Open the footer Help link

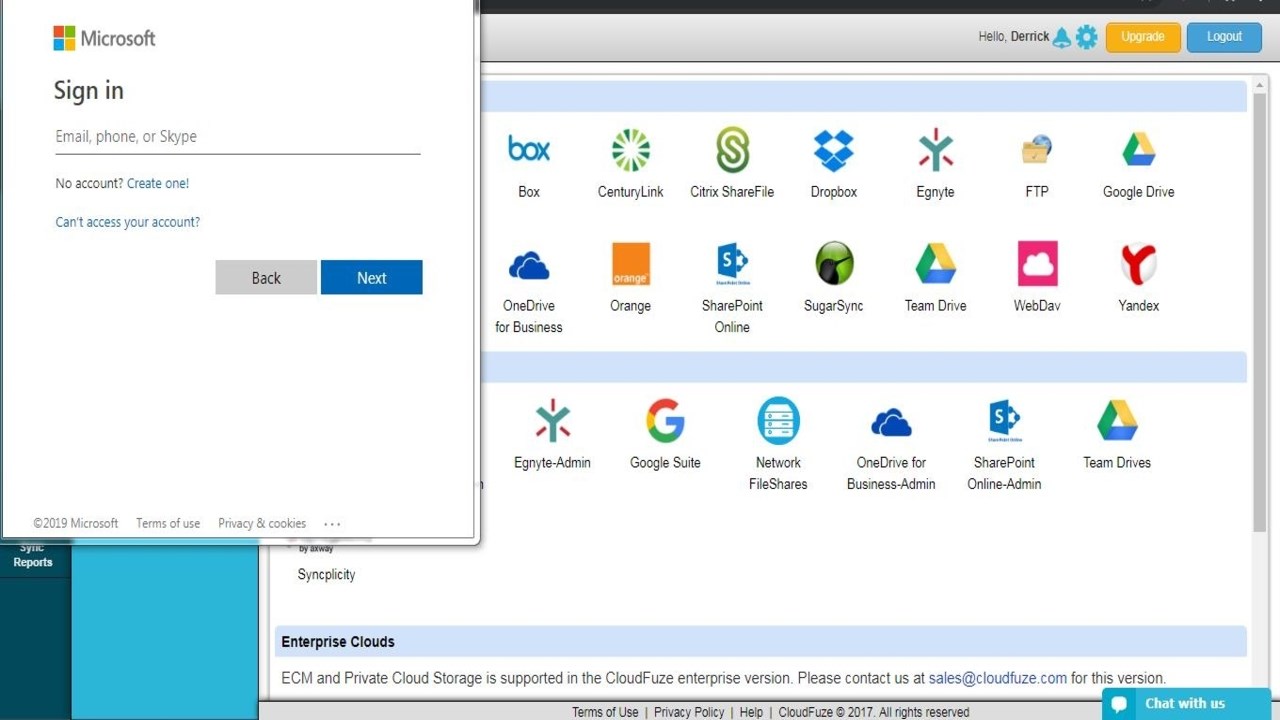click(751, 712)
